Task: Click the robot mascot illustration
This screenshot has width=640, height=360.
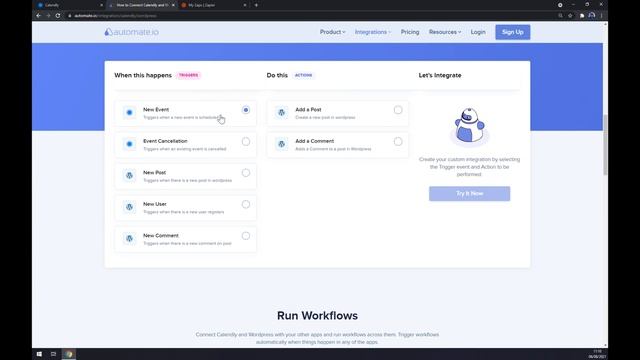Action: [469, 126]
